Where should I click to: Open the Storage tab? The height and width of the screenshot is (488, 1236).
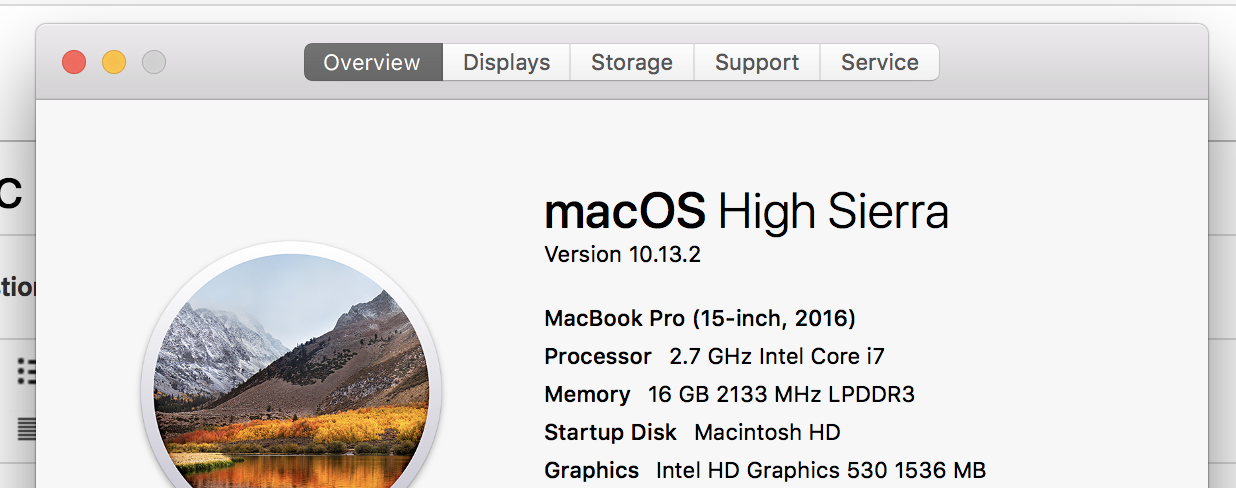pos(631,62)
